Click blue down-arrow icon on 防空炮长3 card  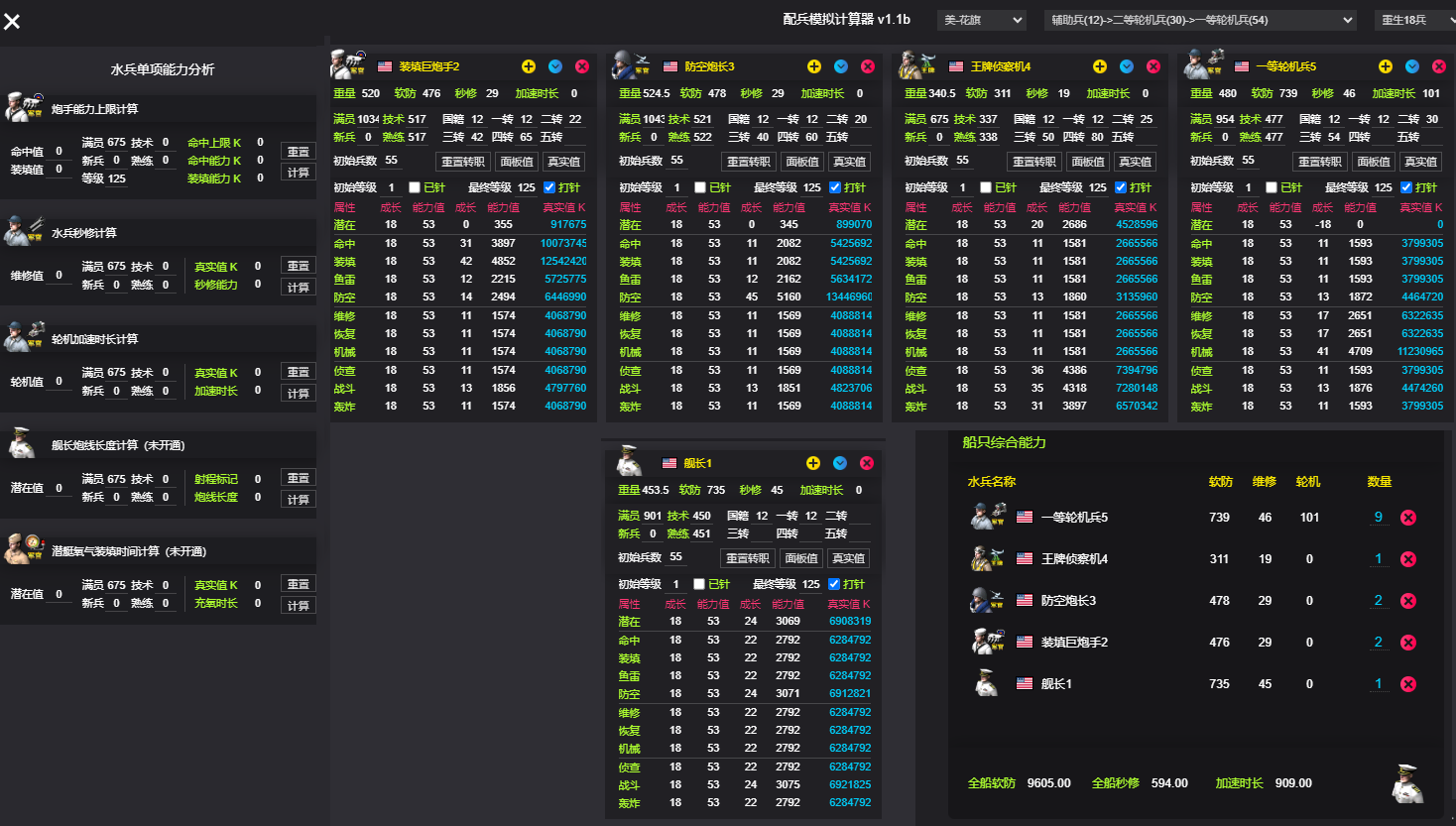[841, 66]
